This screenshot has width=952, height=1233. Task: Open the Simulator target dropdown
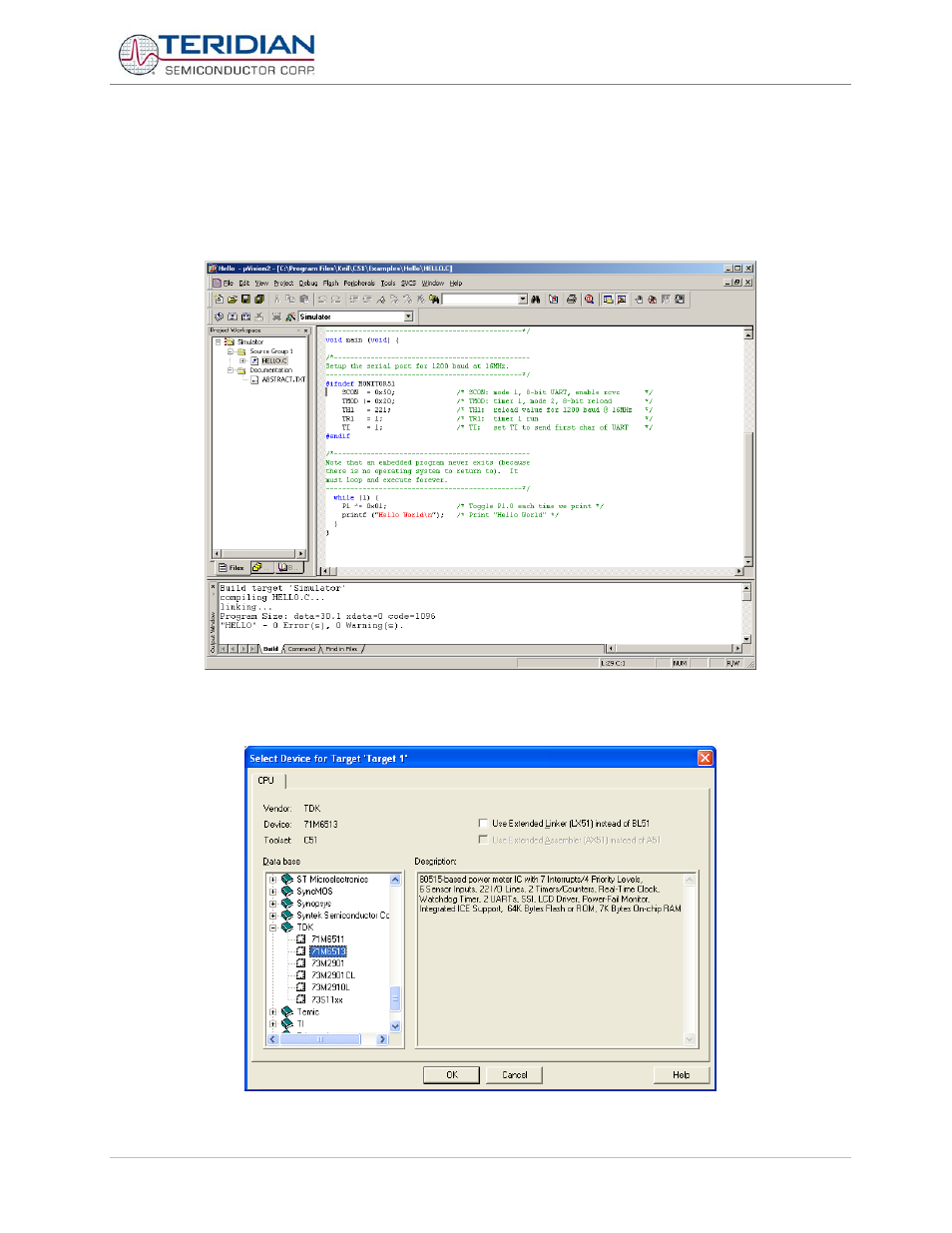(x=408, y=316)
